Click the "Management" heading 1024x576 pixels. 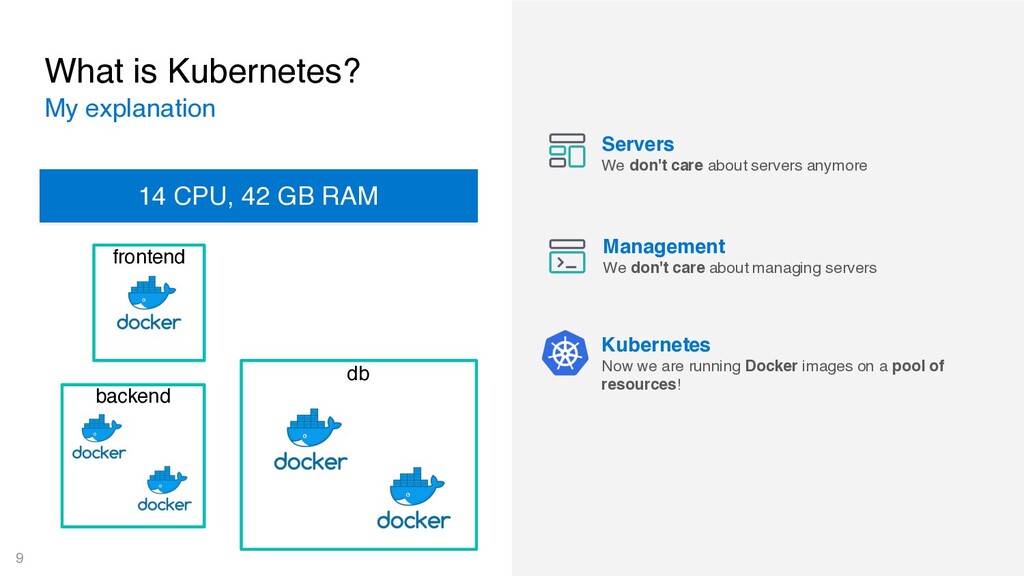(x=664, y=246)
